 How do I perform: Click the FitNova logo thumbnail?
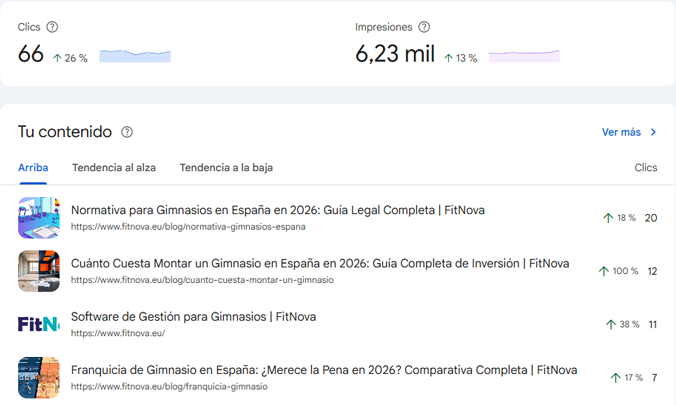pyautogui.click(x=39, y=324)
